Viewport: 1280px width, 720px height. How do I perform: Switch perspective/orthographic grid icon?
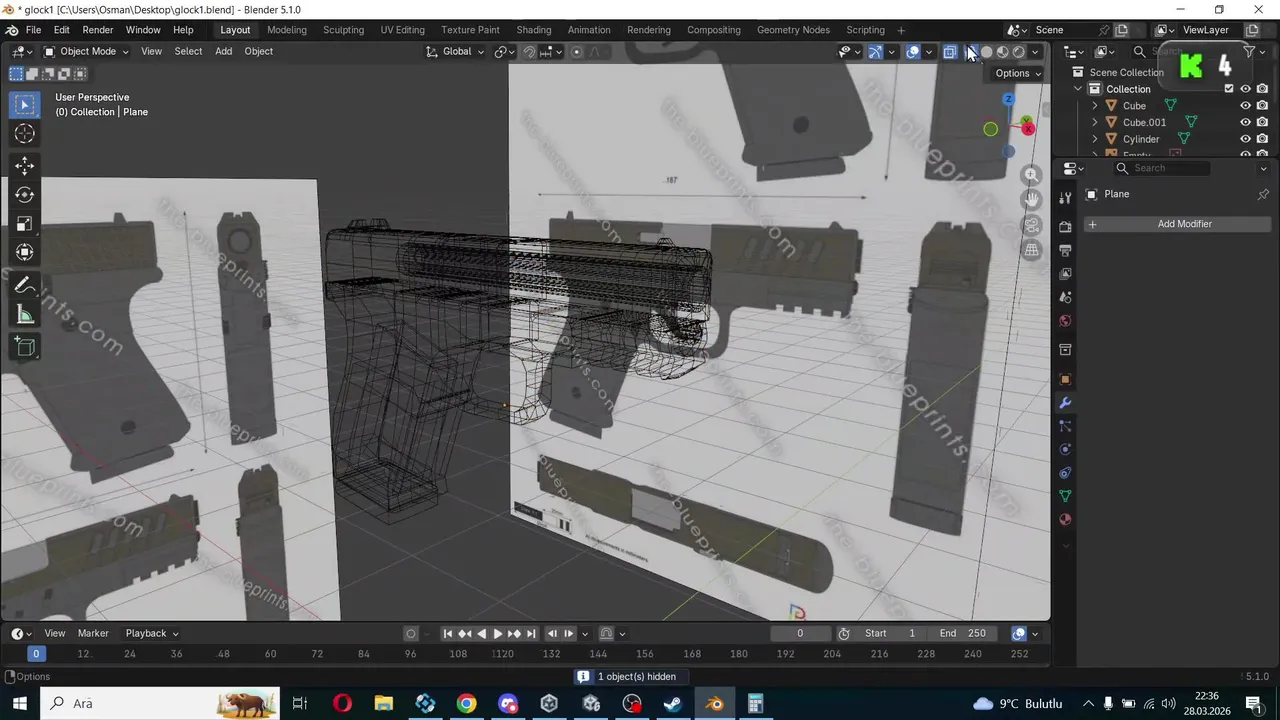pyautogui.click(x=1031, y=250)
